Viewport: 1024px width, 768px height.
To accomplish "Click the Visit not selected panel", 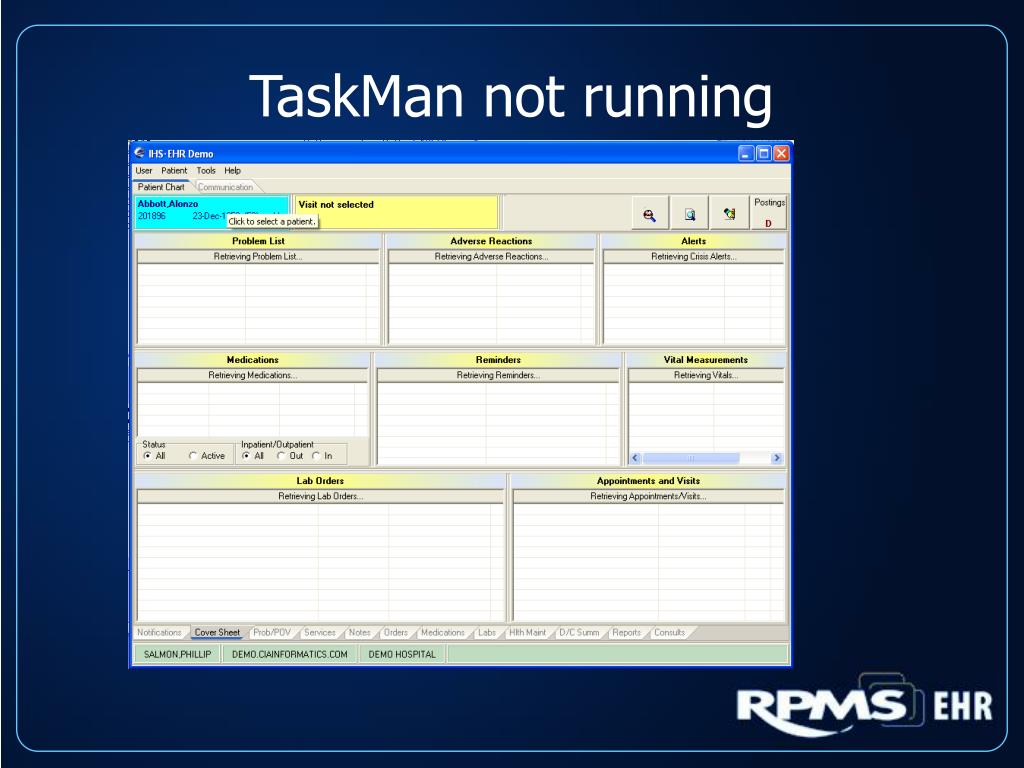I will [x=396, y=212].
